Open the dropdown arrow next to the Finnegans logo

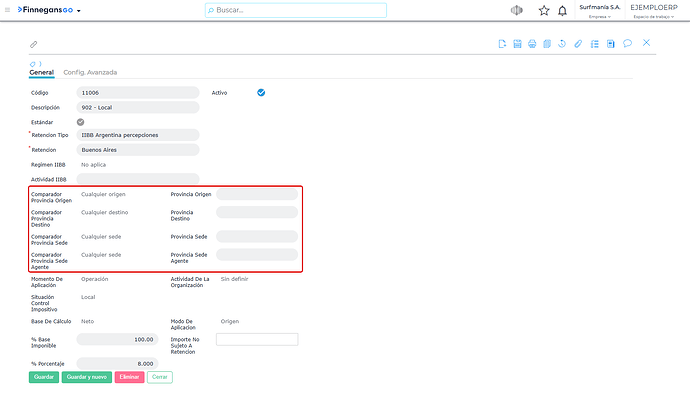point(79,11)
